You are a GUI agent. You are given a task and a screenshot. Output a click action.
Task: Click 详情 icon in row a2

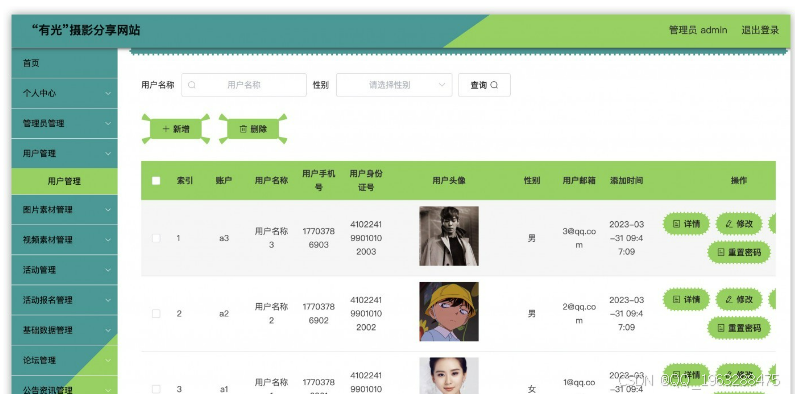676,299
